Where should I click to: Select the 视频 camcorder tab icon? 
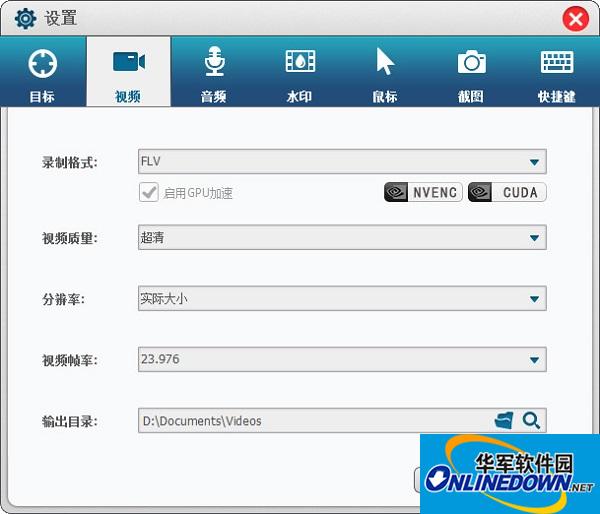tap(129, 62)
